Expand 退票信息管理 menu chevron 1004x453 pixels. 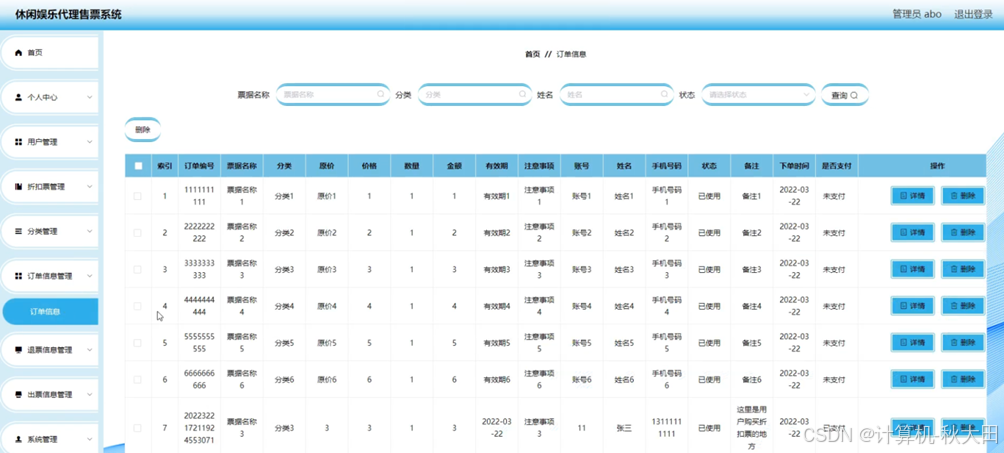point(90,350)
